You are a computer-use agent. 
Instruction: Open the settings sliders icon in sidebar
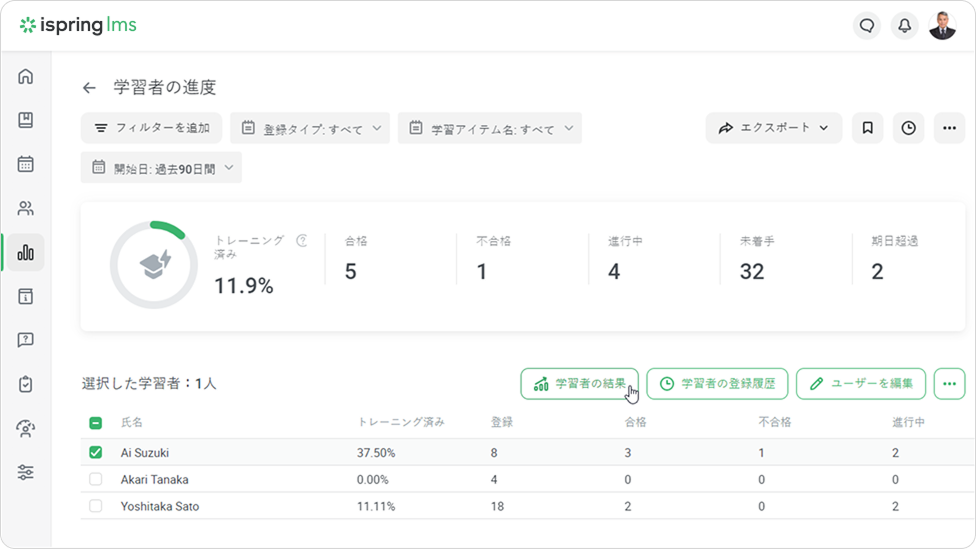click(26, 472)
